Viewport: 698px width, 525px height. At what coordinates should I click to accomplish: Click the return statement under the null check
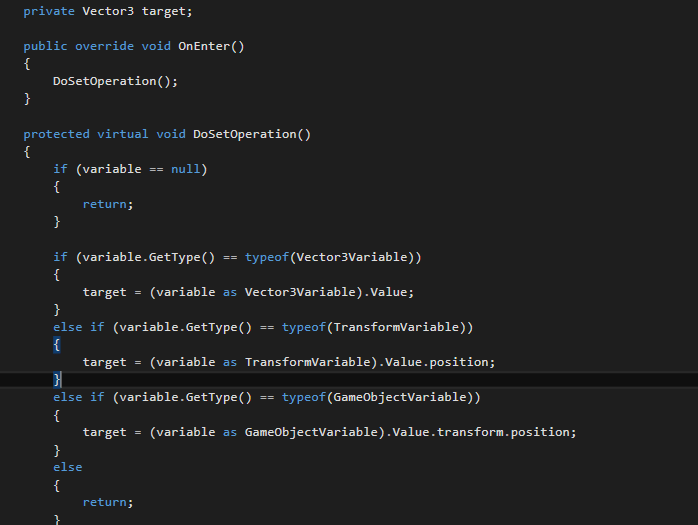[107, 204]
